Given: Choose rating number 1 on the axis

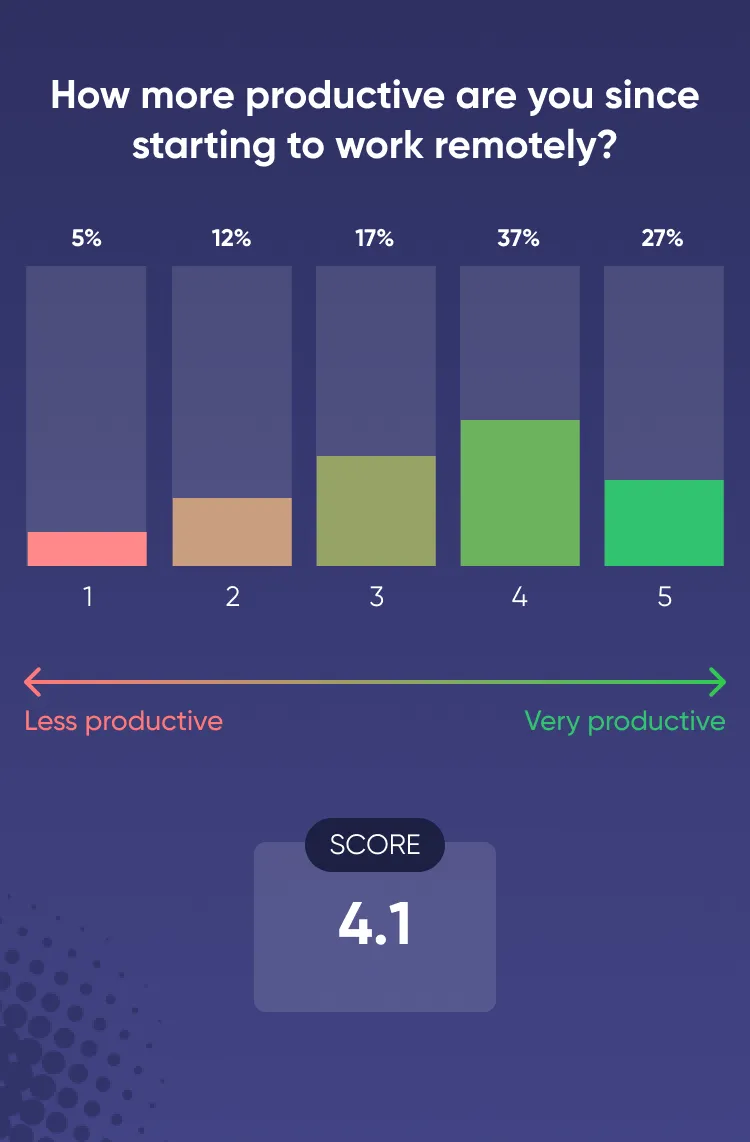Looking at the screenshot, I should 88,597.
